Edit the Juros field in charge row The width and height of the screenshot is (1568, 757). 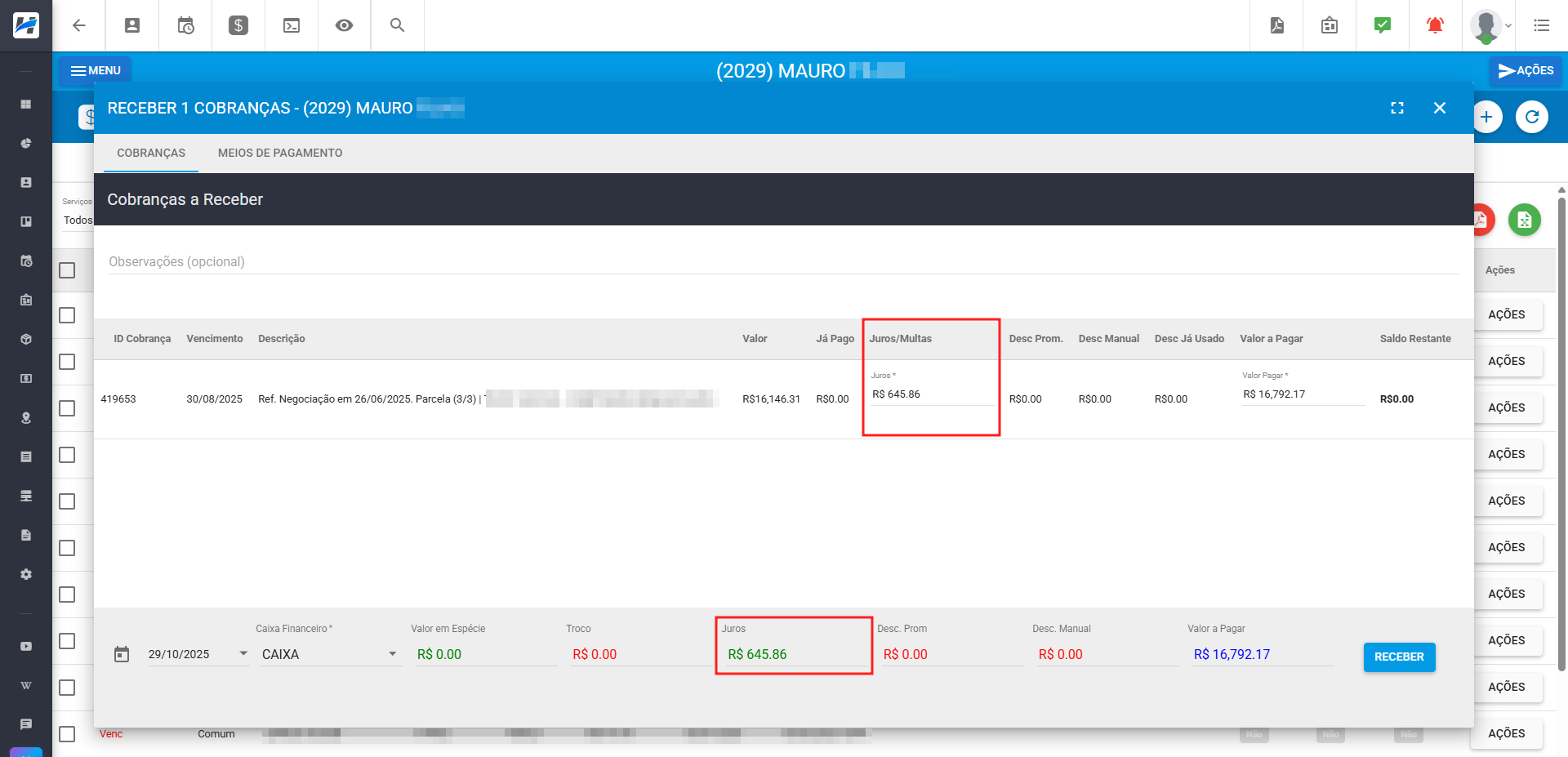(x=932, y=394)
